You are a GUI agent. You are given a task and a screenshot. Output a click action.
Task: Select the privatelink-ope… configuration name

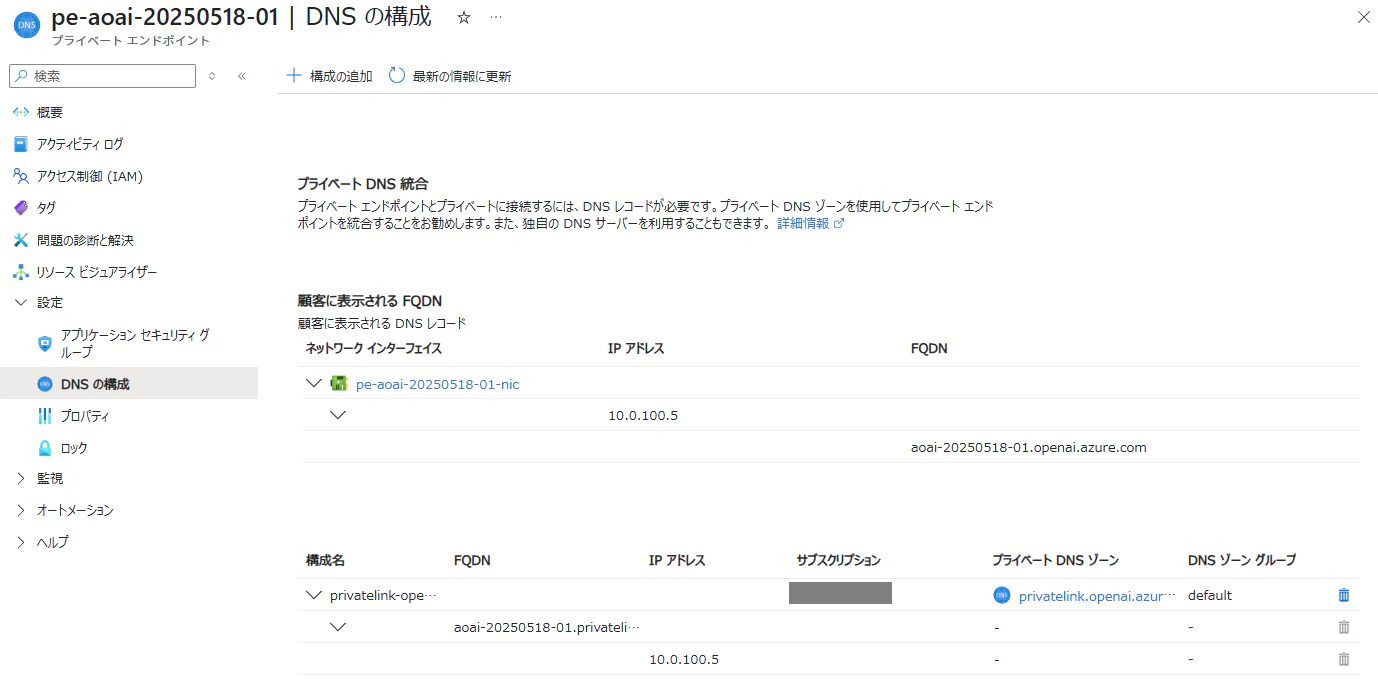pos(384,595)
